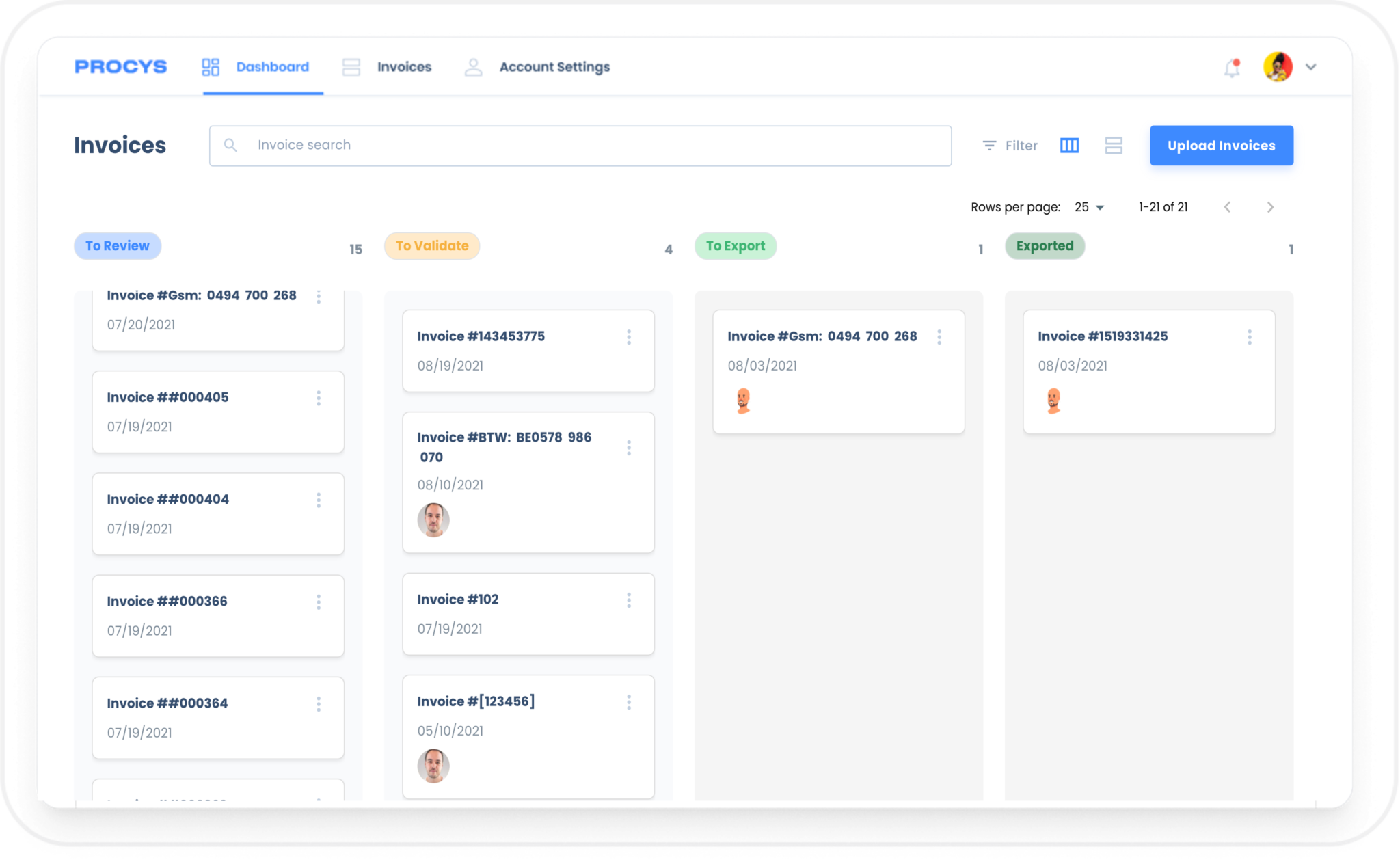
Task: Click the user profile avatar
Action: (x=1278, y=67)
